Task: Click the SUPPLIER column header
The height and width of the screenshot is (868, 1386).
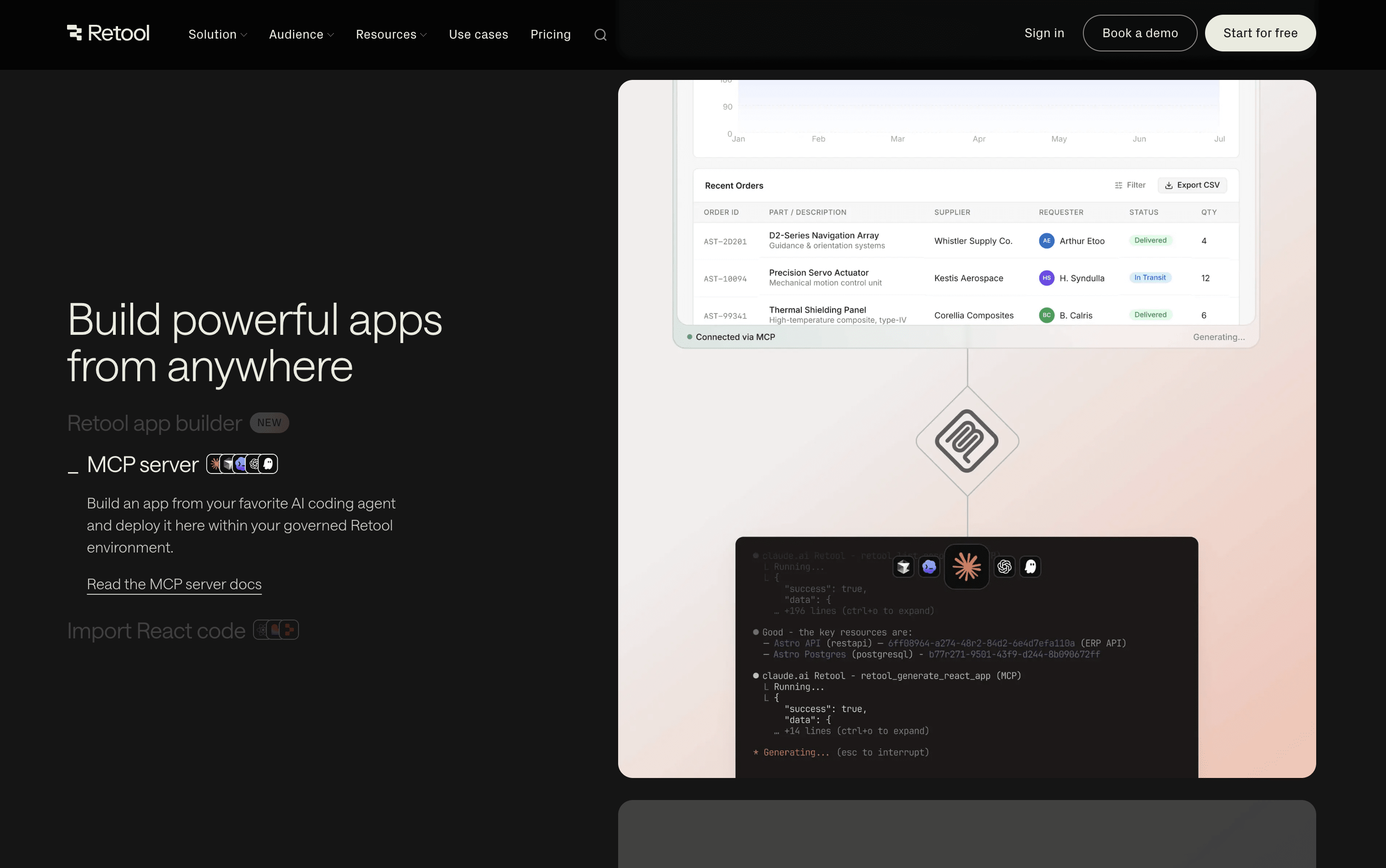Action: pos(952,212)
